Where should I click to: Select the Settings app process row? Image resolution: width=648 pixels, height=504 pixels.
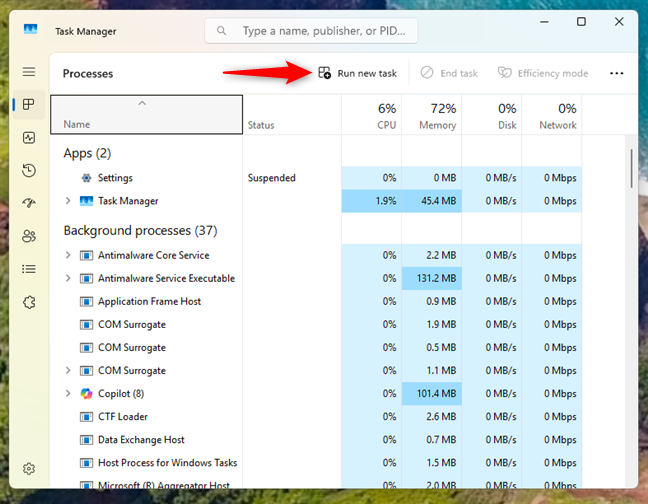click(x=115, y=178)
